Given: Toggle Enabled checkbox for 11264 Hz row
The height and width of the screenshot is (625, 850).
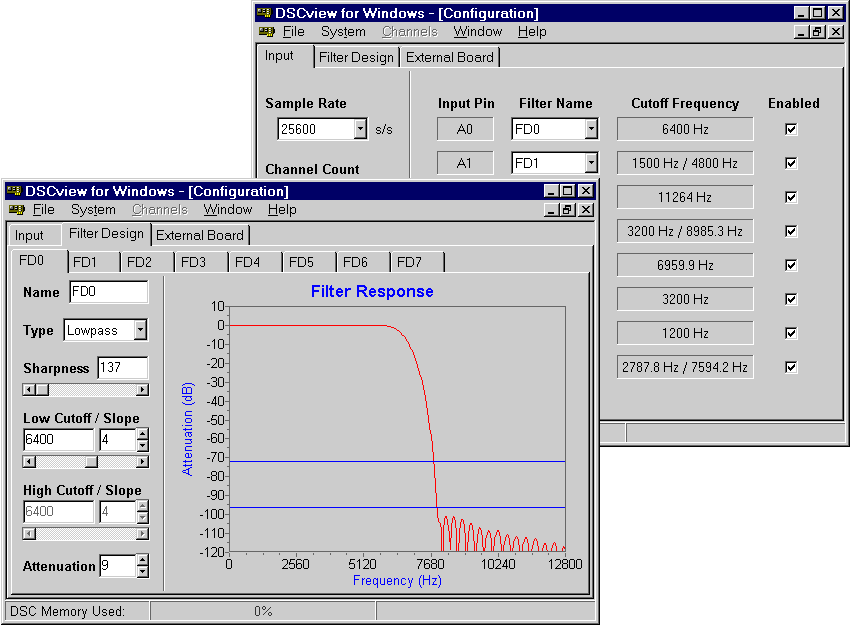Looking at the screenshot, I should point(791,197).
